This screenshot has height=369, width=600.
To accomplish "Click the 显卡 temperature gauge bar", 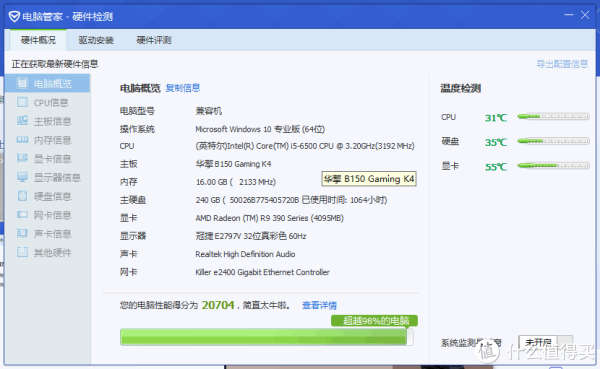I will [553, 166].
